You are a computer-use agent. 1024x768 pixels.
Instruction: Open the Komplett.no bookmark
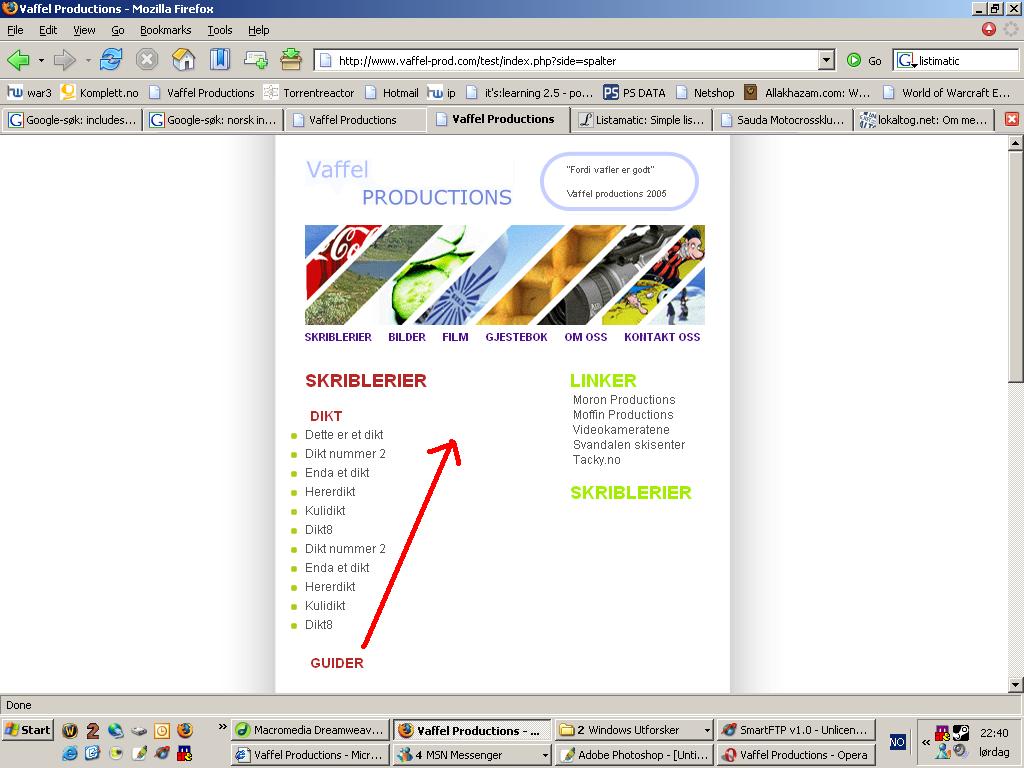pyautogui.click(x=99, y=93)
